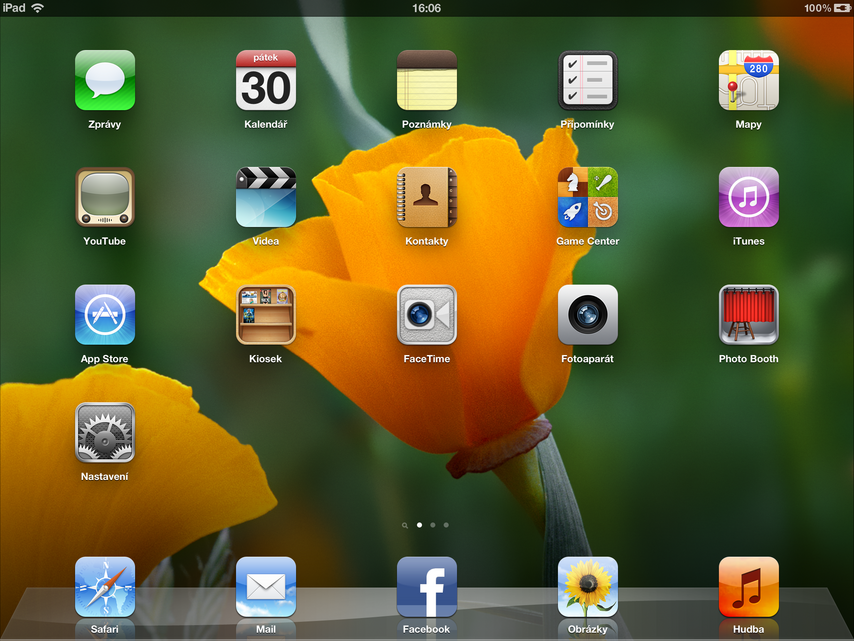Open the App Store
854x641 pixels.
[105, 315]
